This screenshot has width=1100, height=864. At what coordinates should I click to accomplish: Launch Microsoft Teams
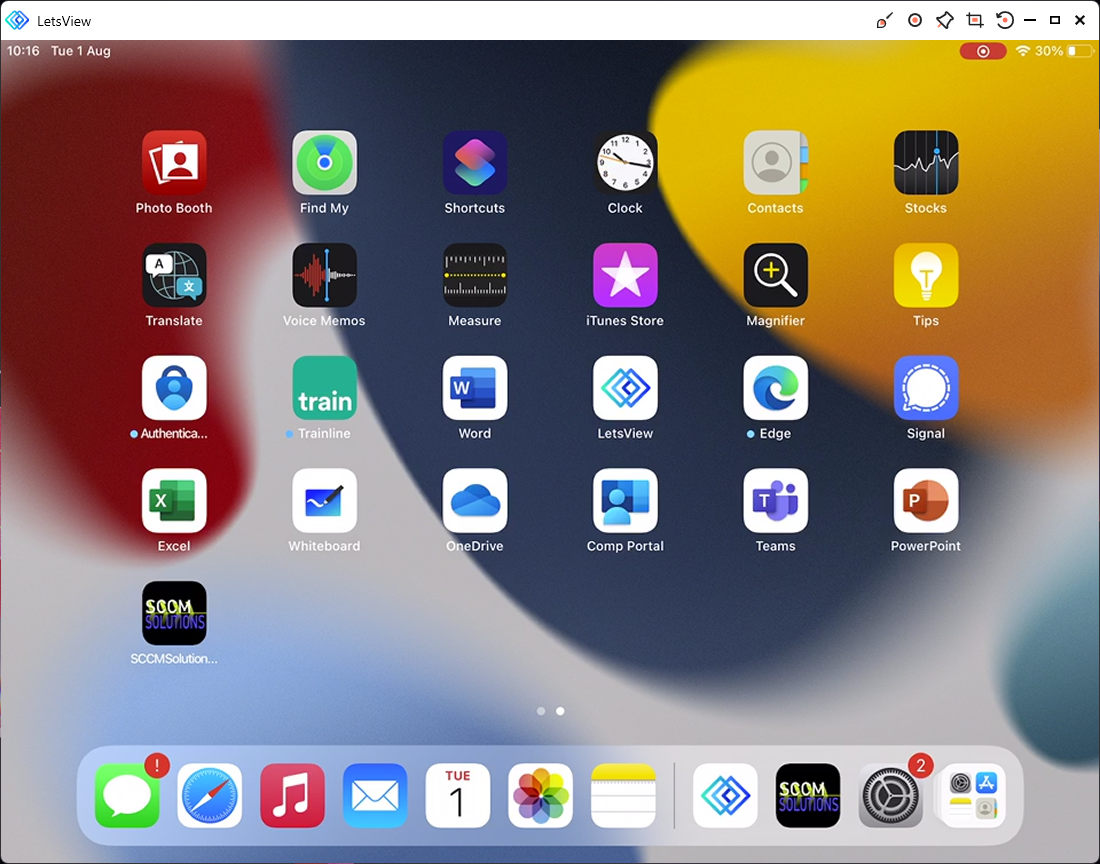click(x=775, y=498)
